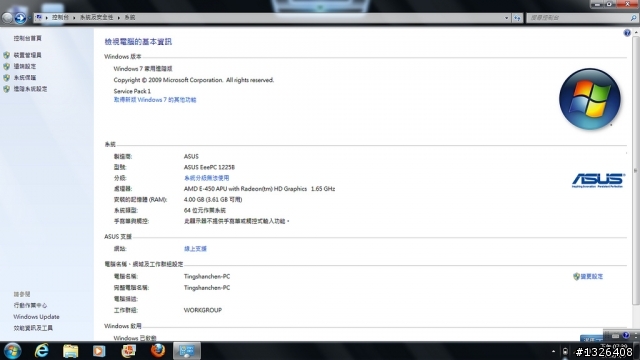The image size is (640, 360).
Task: Open 行動作業中心 under See also
Action: coord(30,305)
